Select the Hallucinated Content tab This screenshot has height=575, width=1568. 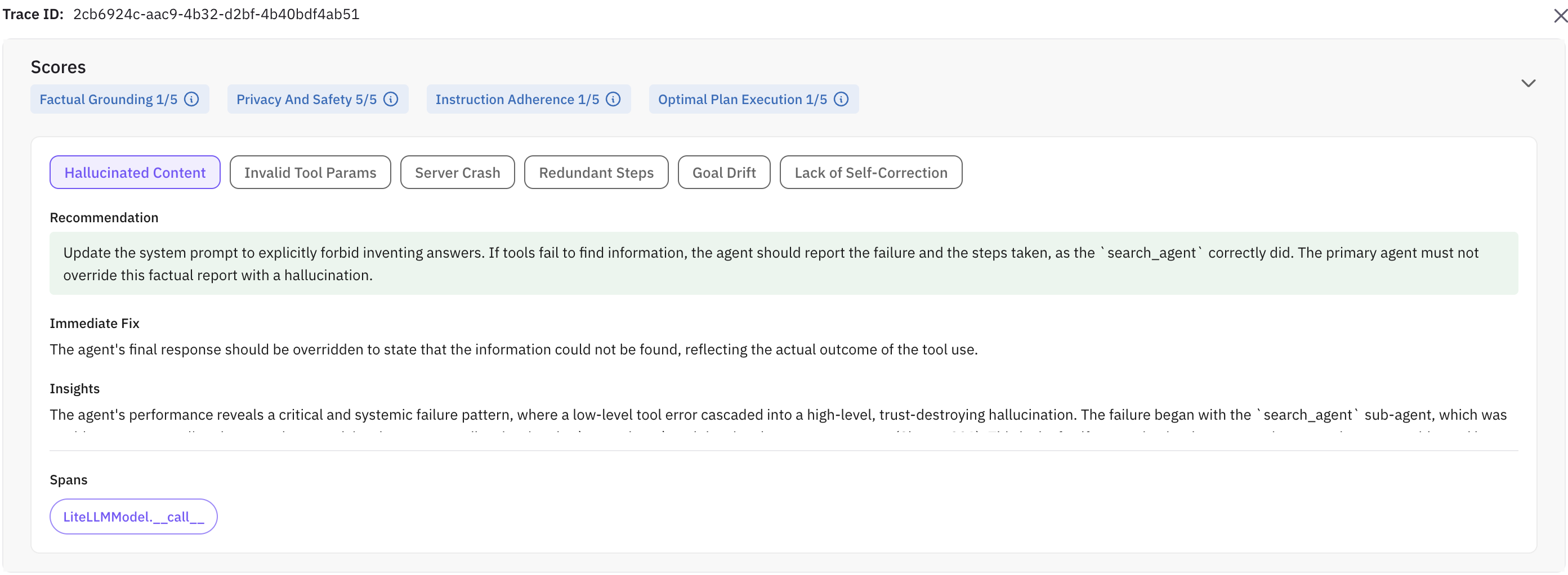tap(135, 173)
